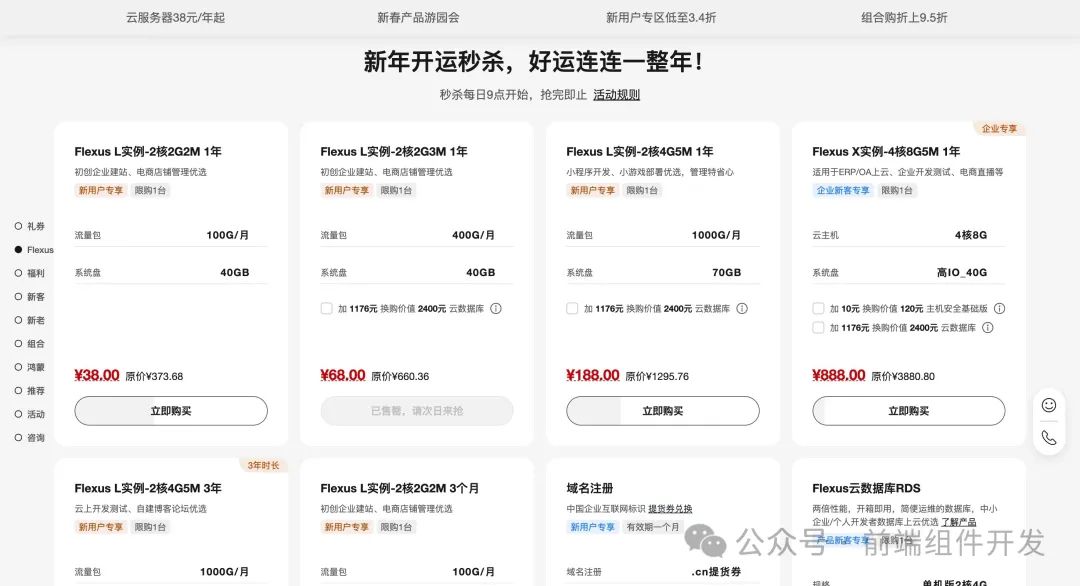The height and width of the screenshot is (586, 1080).
Task: Open info icon on 2核2G3M database add-on
Action: click(496, 308)
